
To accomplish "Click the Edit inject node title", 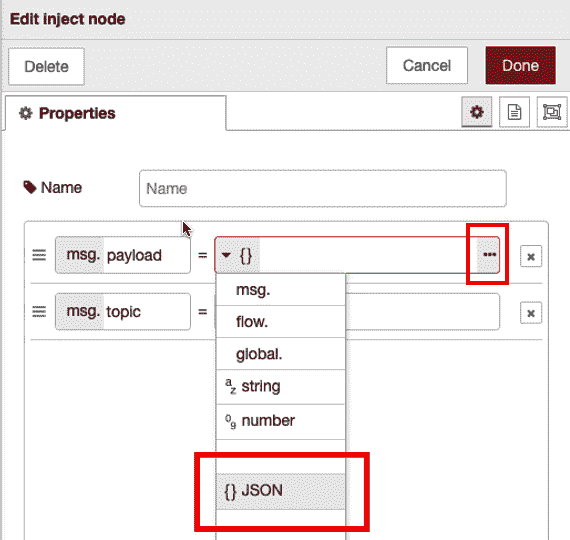I will coord(68,19).
